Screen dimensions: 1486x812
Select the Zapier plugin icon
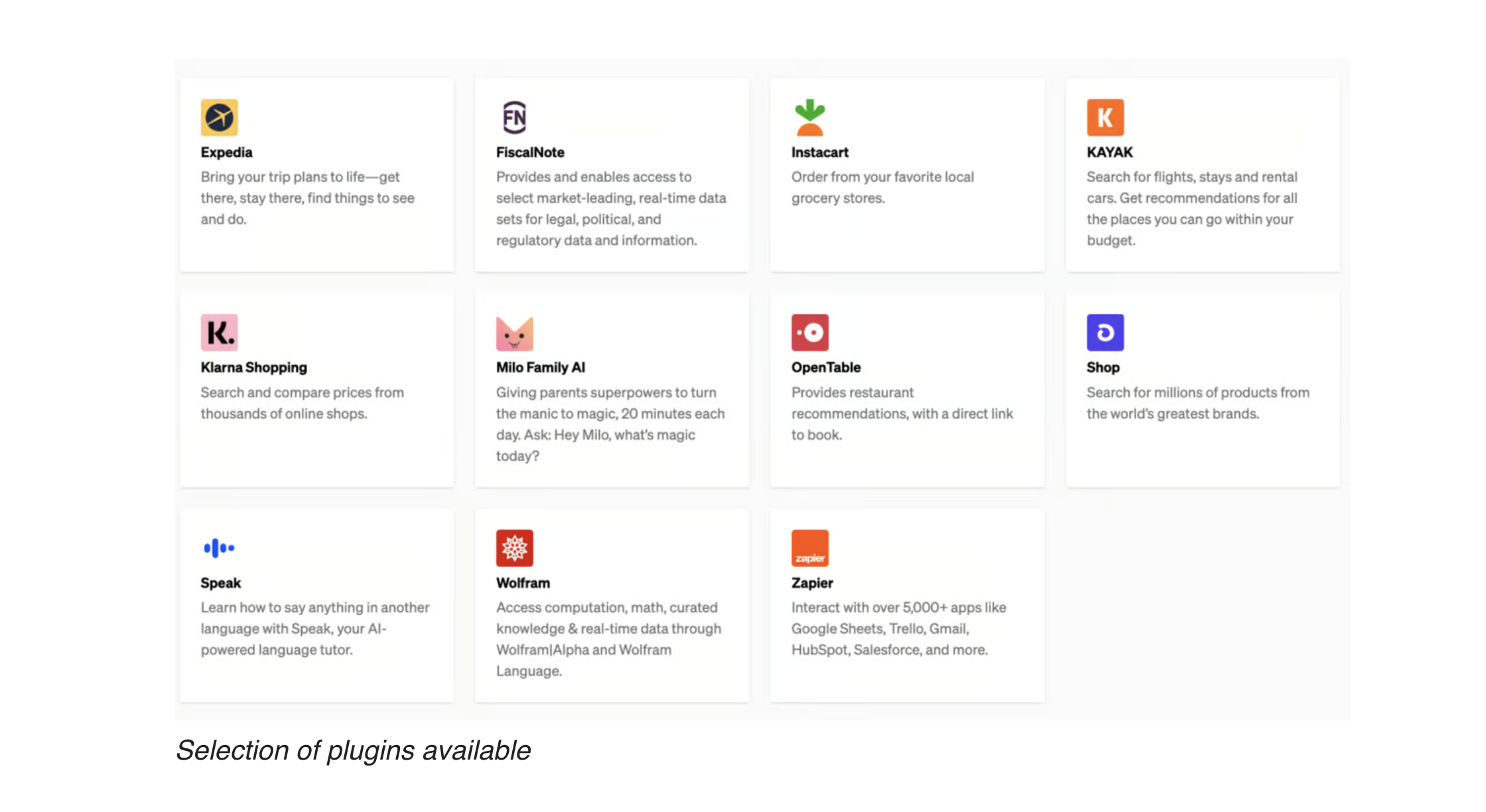809,547
